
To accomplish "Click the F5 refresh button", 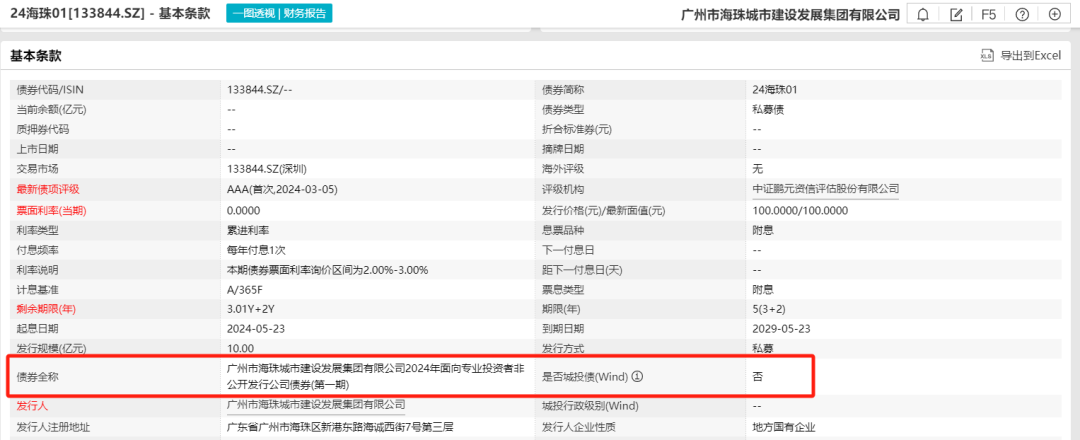I will [988, 14].
